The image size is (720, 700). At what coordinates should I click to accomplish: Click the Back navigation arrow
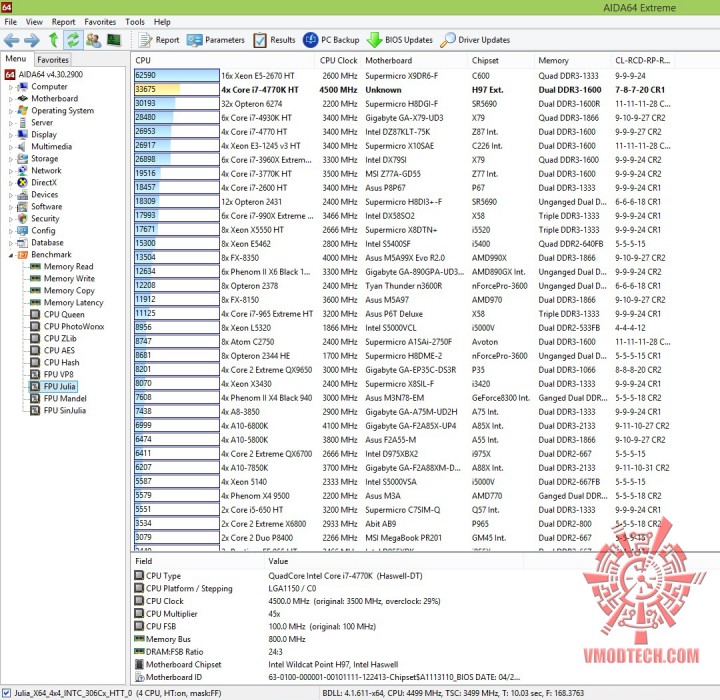tap(11, 40)
